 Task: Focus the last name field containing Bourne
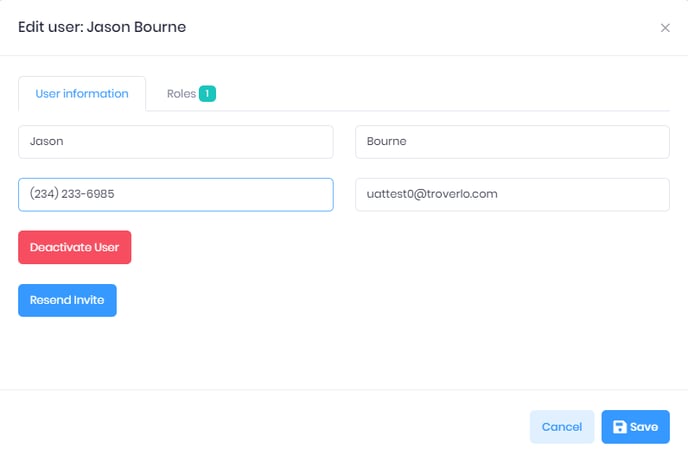pyautogui.click(x=512, y=142)
